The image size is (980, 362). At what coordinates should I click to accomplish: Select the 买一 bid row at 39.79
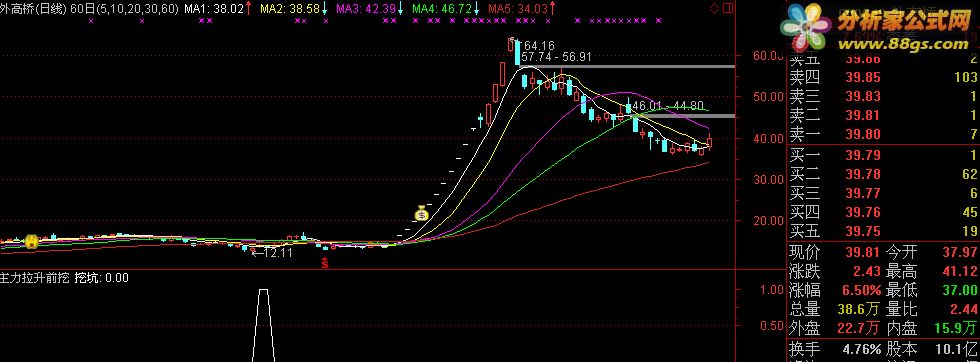click(882, 155)
